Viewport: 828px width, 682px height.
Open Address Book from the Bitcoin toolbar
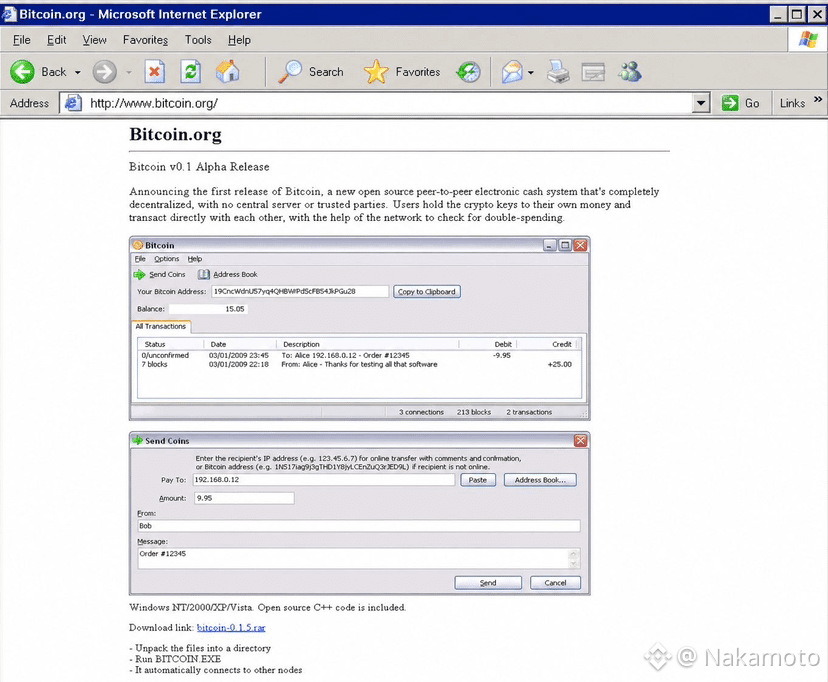pyautogui.click(x=228, y=274)
